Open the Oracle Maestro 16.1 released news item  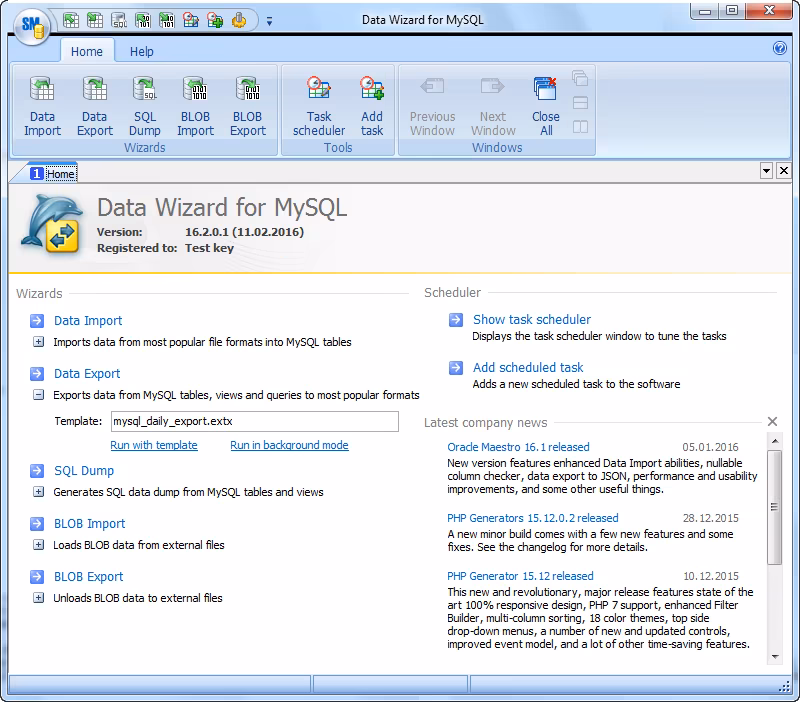516,447
